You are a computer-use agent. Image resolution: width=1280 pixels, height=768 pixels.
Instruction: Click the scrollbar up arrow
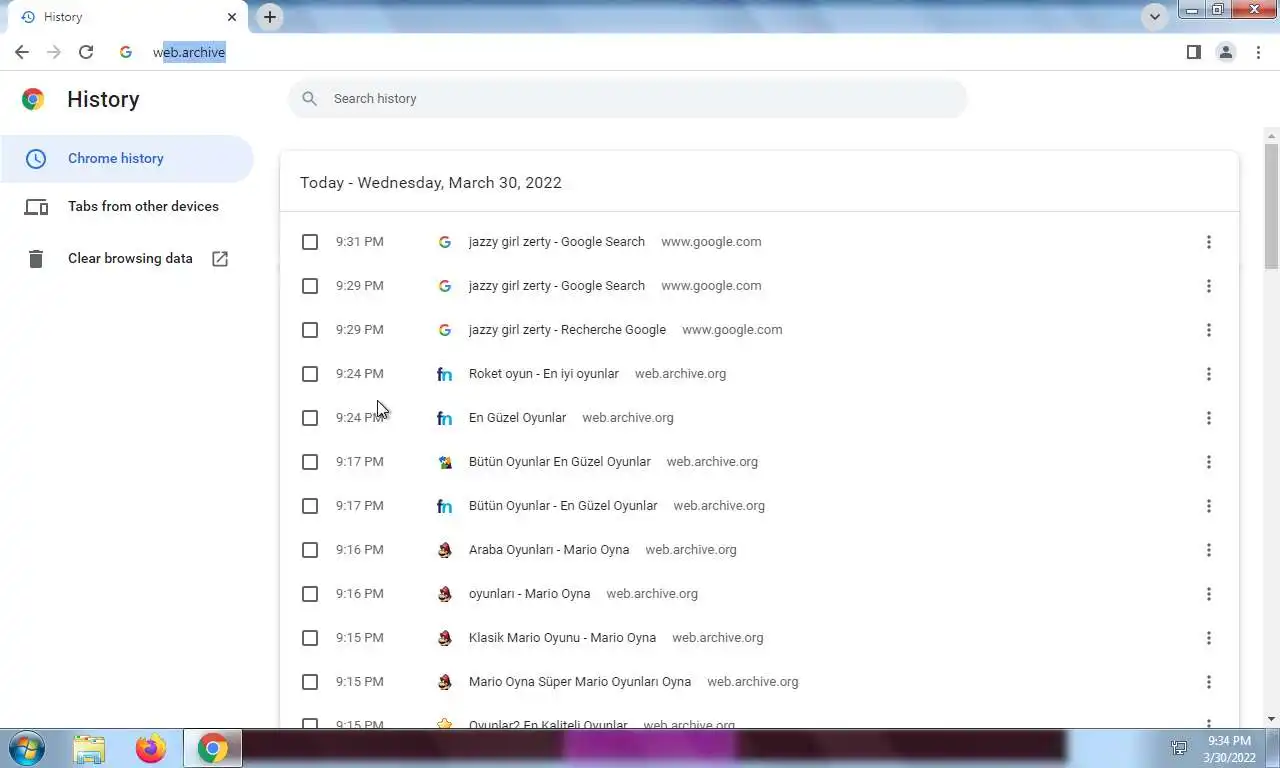coord(1271,135)
